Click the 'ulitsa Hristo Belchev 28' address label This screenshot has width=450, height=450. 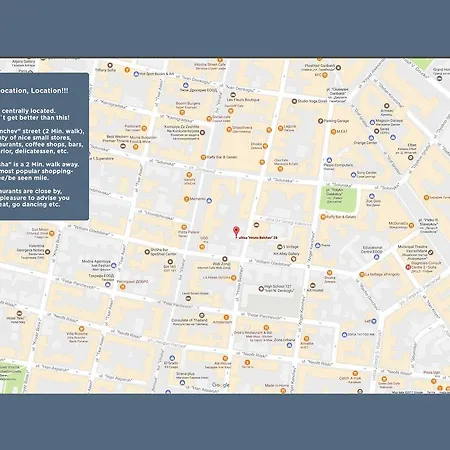tap(259, 238)
